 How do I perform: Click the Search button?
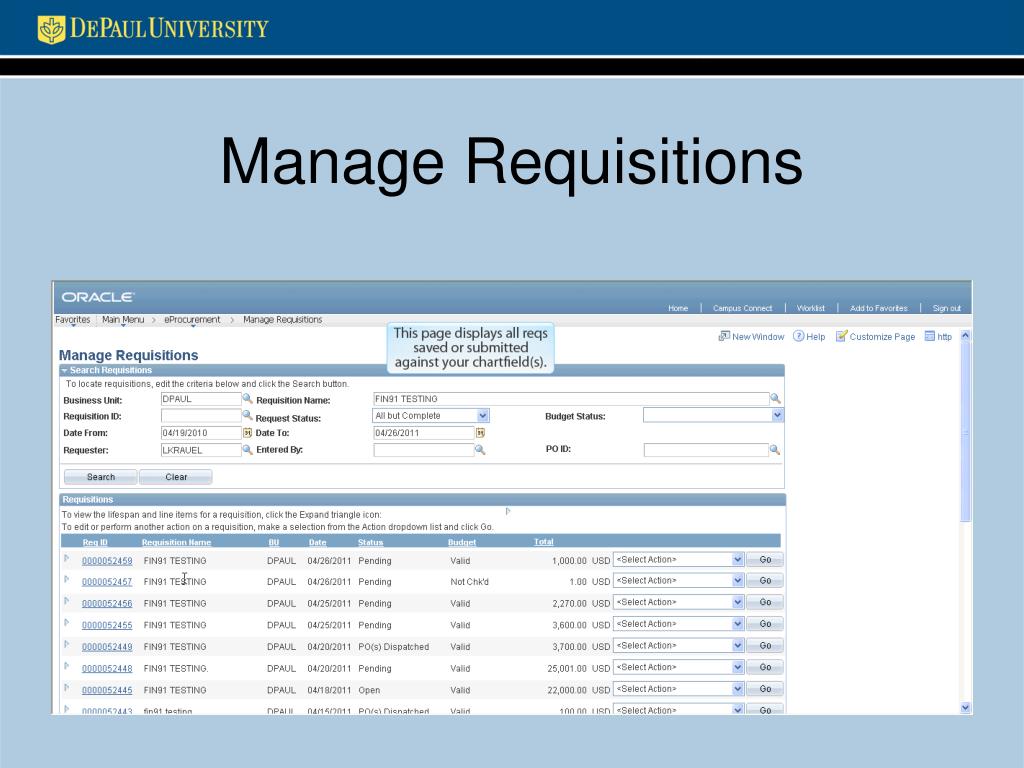click(101, 477)
